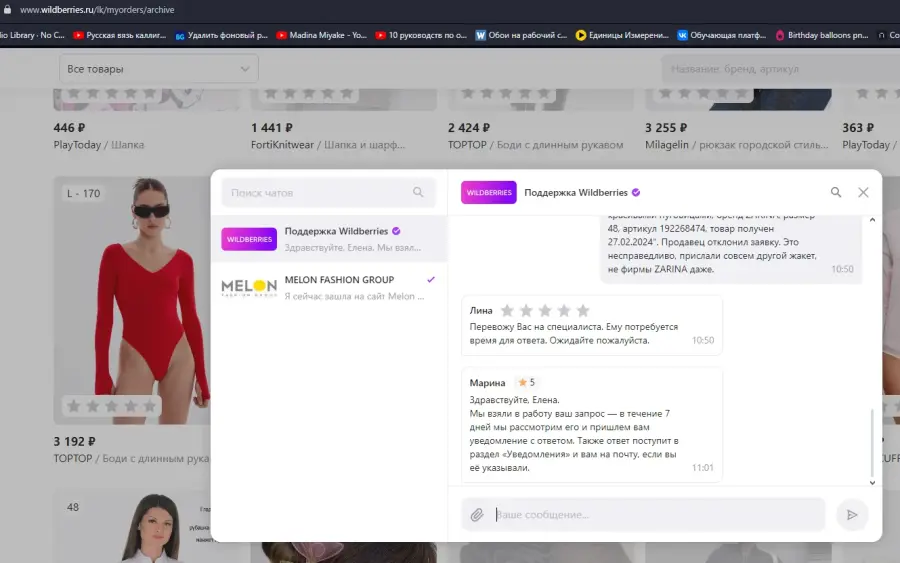Click the site lock icon in address bar
The width and height of the screenshot is (900, 563).
point(7,10)
